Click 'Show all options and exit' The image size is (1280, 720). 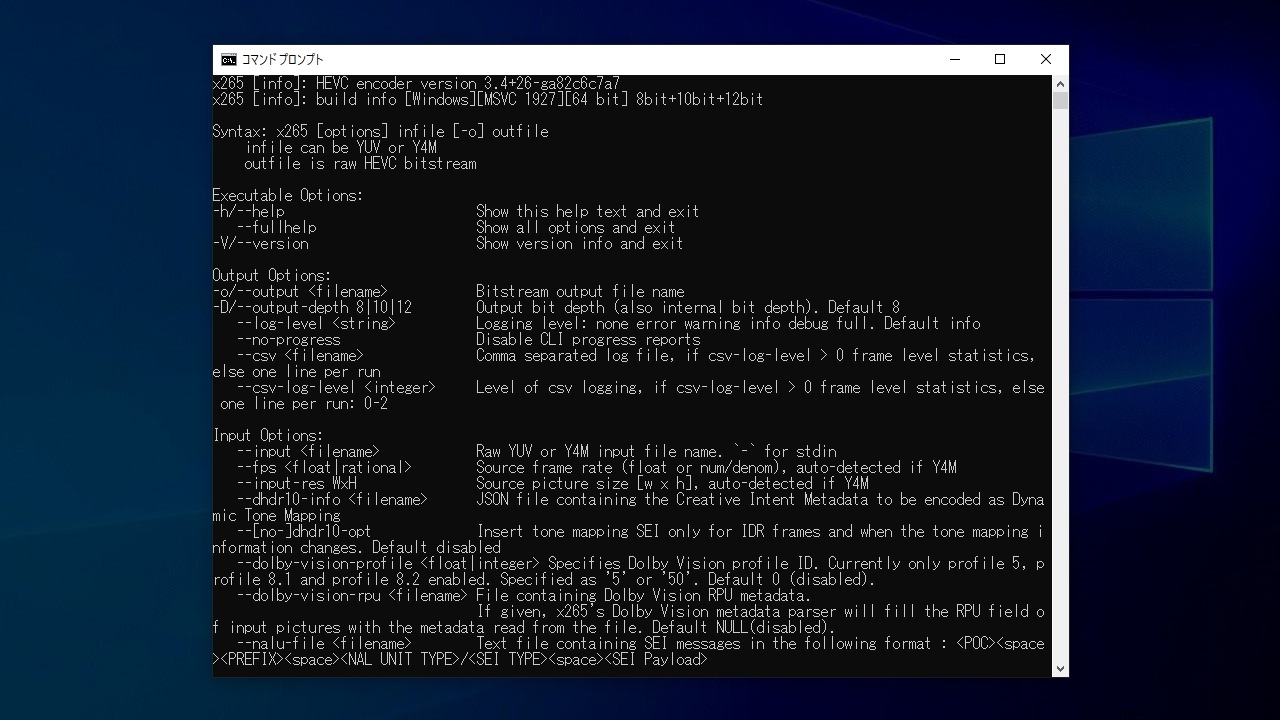point(576,228)
